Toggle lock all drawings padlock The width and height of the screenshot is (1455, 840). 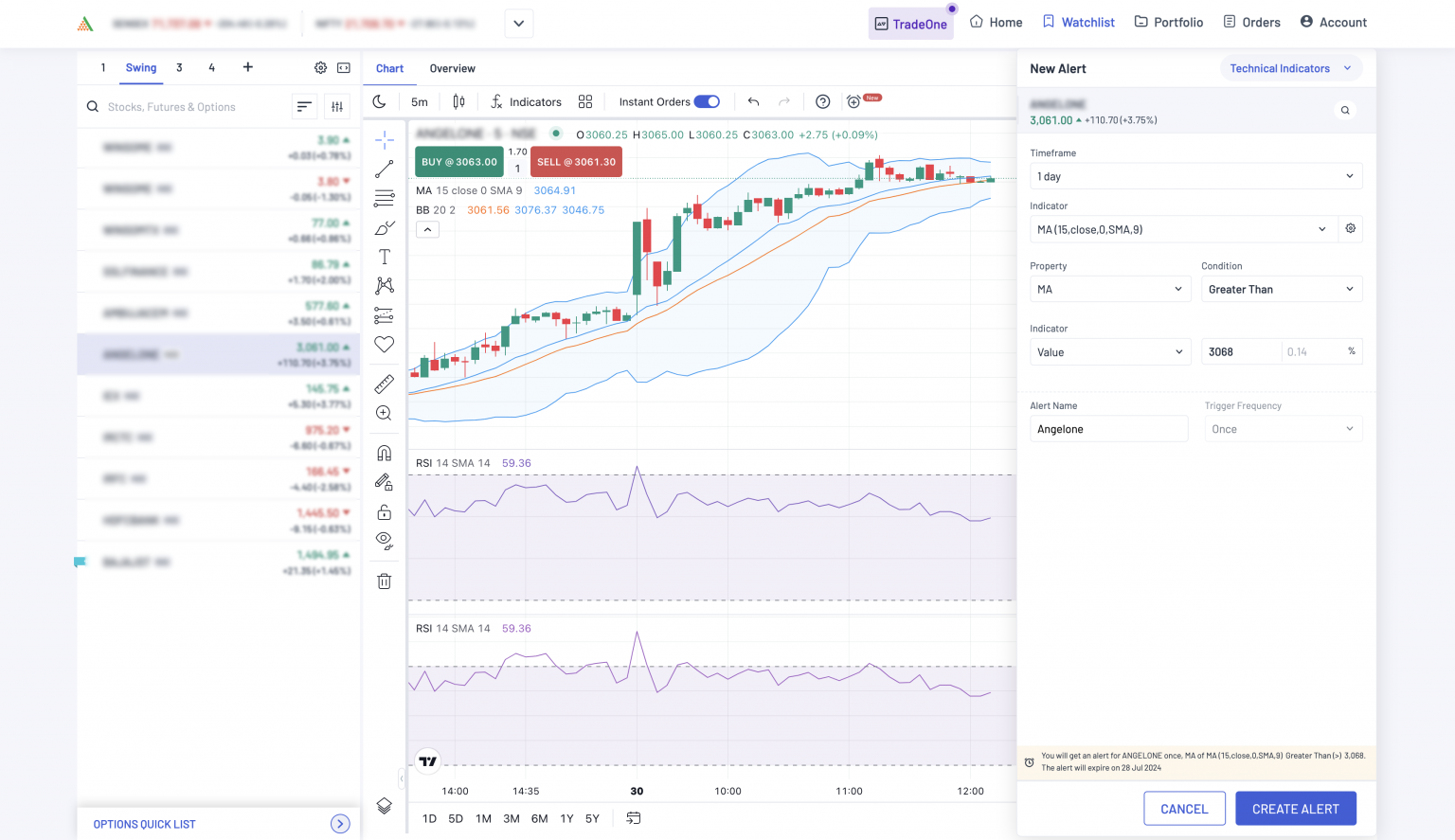coord(384,512)
